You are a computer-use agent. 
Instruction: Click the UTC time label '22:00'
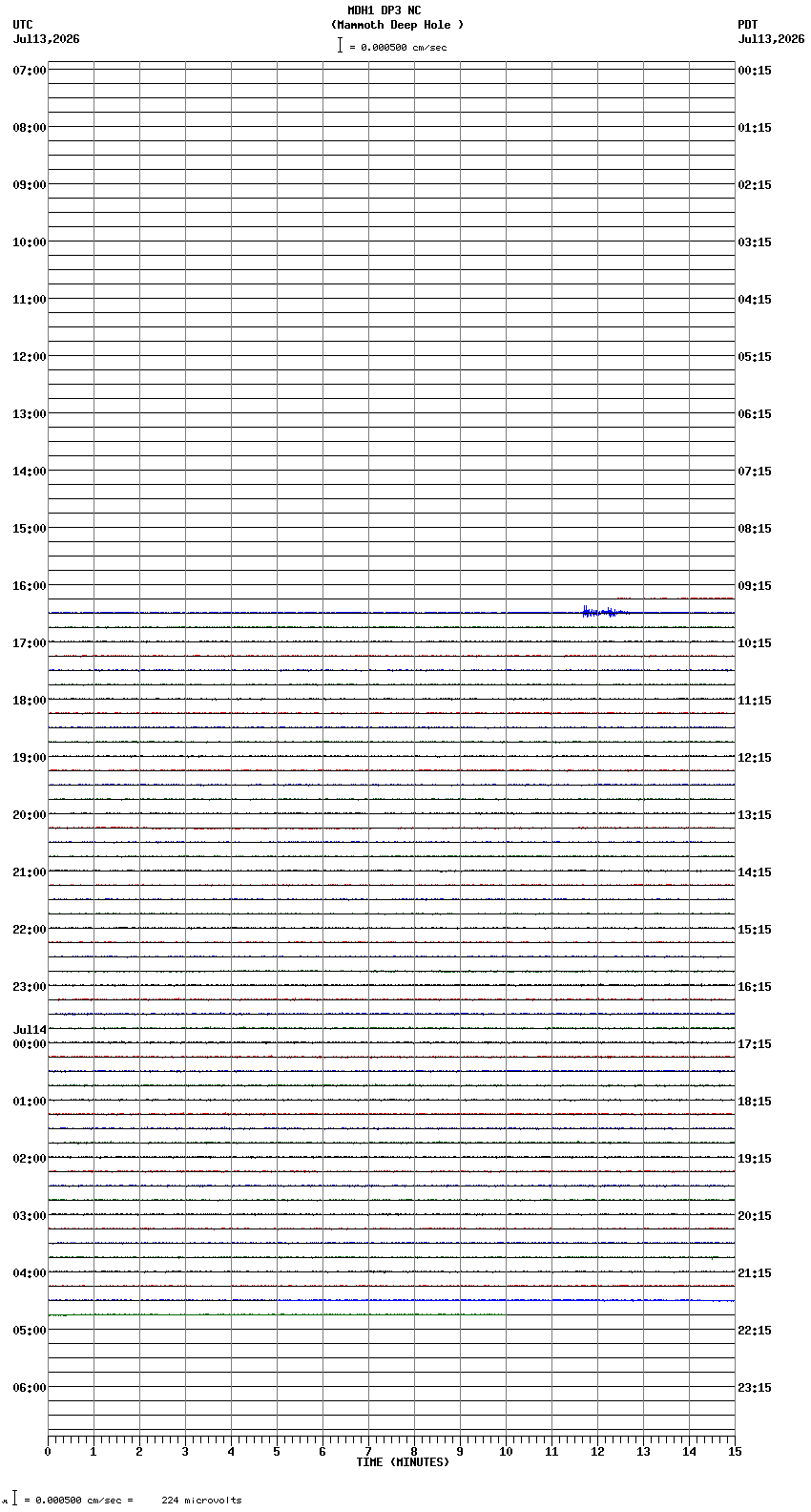pyautogui.click(x=30, y=930)
